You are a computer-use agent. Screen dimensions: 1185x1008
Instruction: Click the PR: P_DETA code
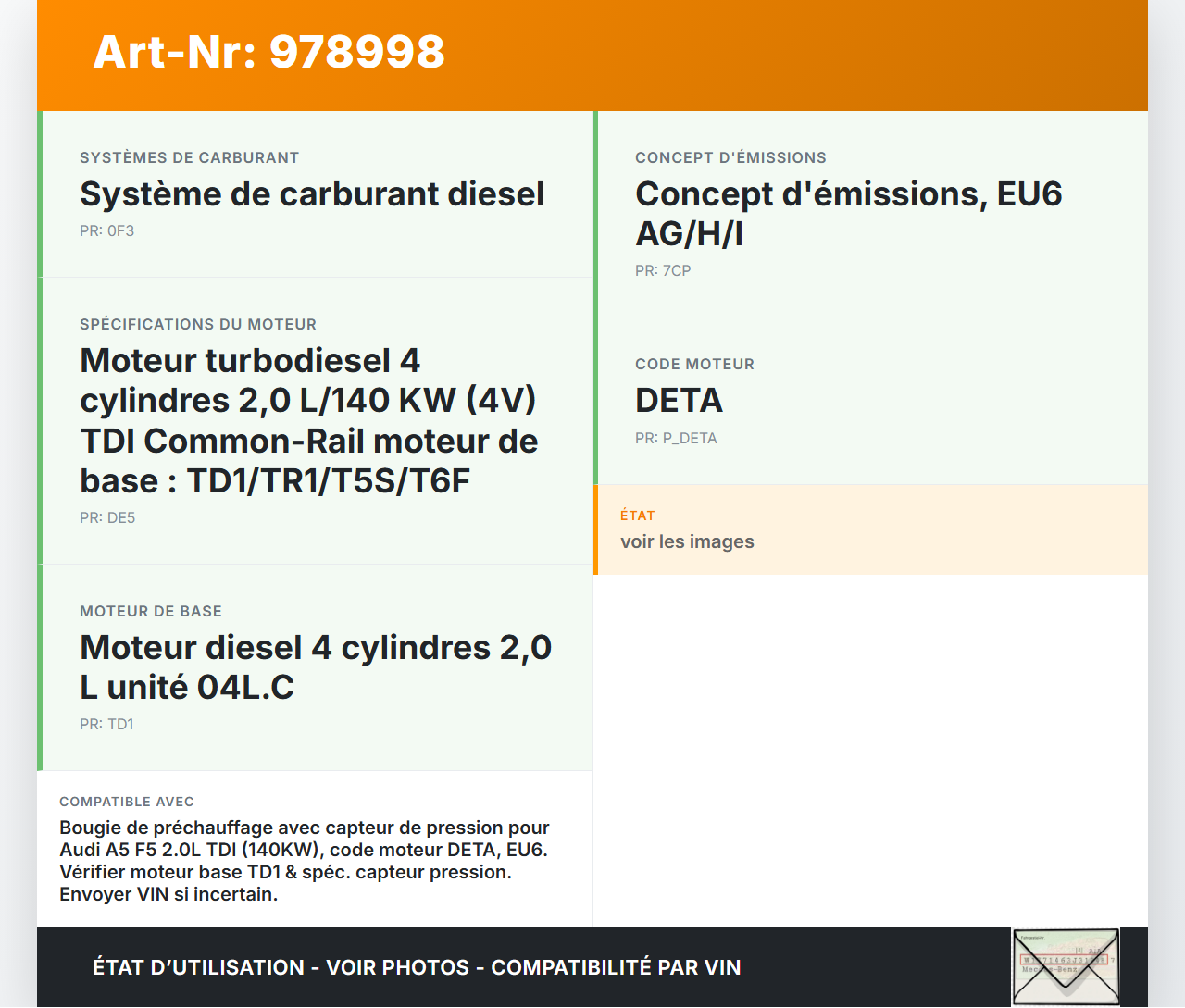click(x=676, y=439)
